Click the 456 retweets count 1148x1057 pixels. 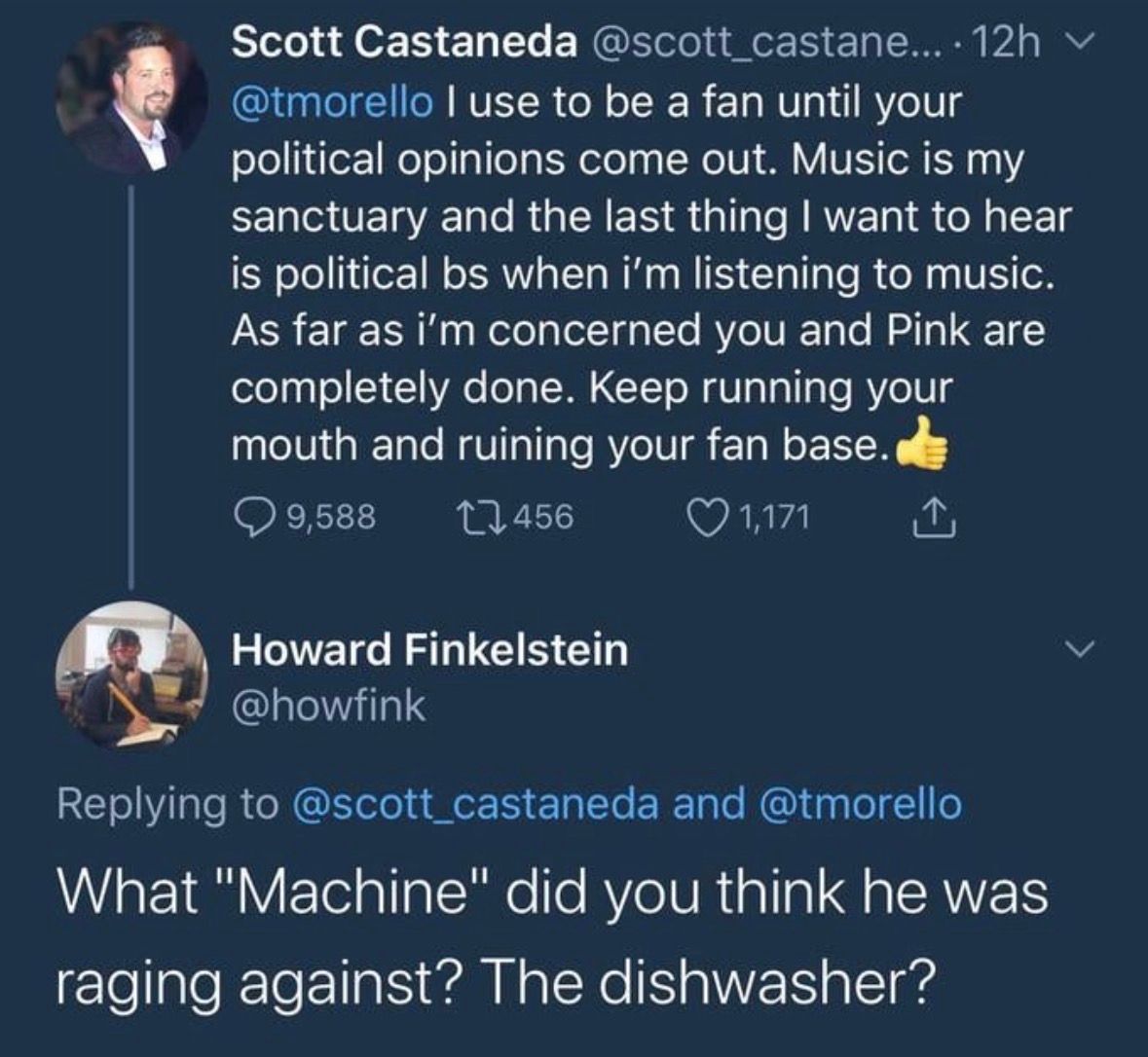click(x=541, y=516)
